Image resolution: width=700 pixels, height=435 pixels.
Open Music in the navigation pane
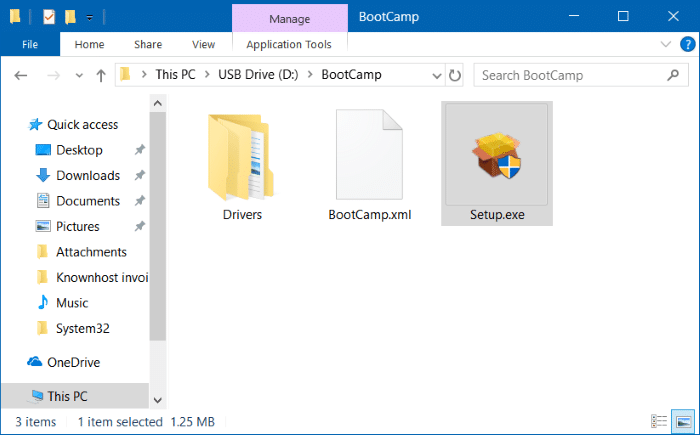click(72, 303)
